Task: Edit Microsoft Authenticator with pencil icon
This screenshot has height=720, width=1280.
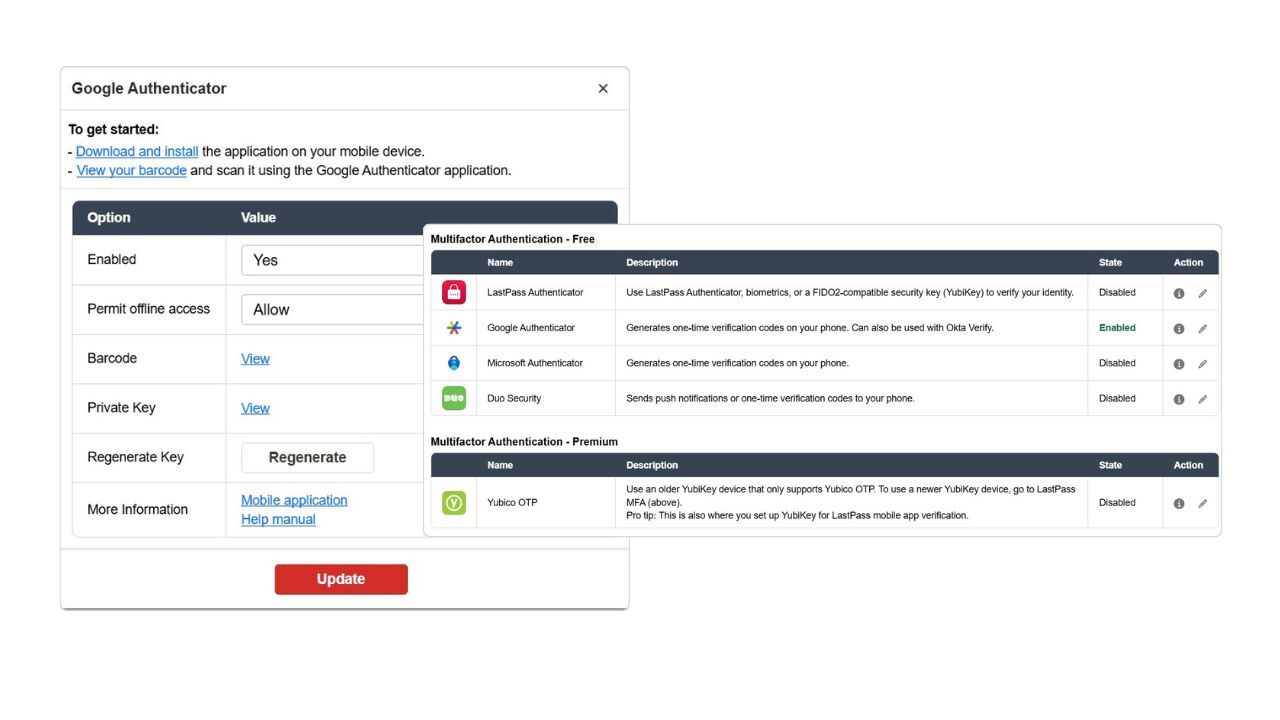Action: (1202, 364)
